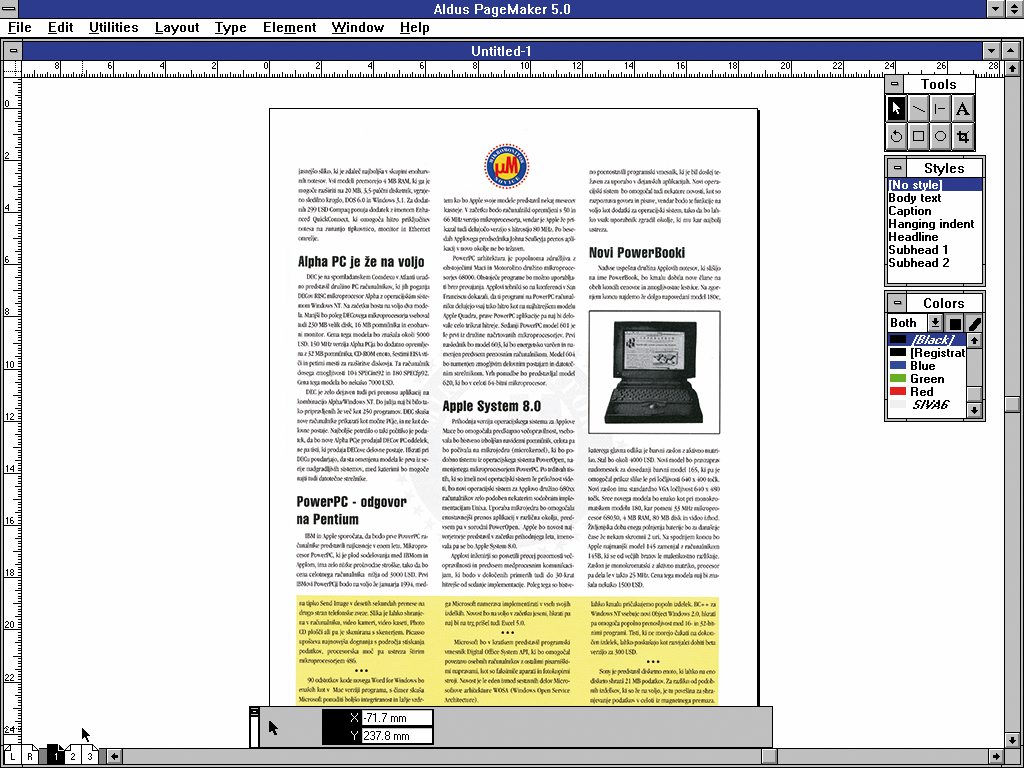Open the Untitled-1 document control menu box

pyautogui.click(x=13, y=51)
